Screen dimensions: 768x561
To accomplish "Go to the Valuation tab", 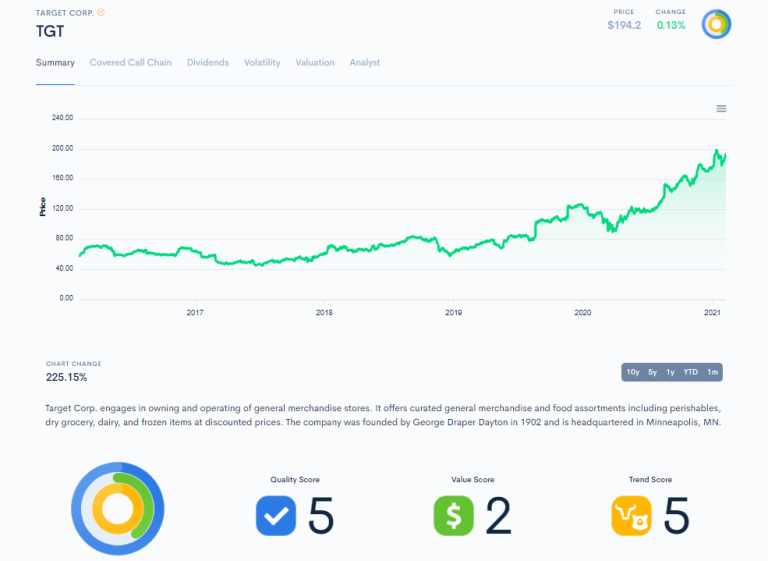I will pyautogui.click(x=315, y=62).
